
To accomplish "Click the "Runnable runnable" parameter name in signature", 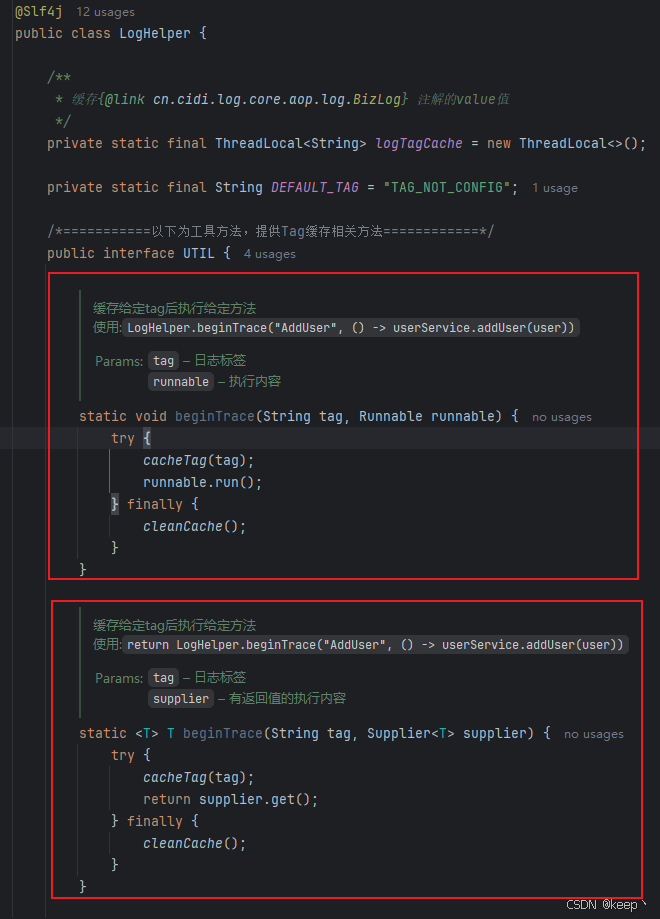I will coord(462,416).
